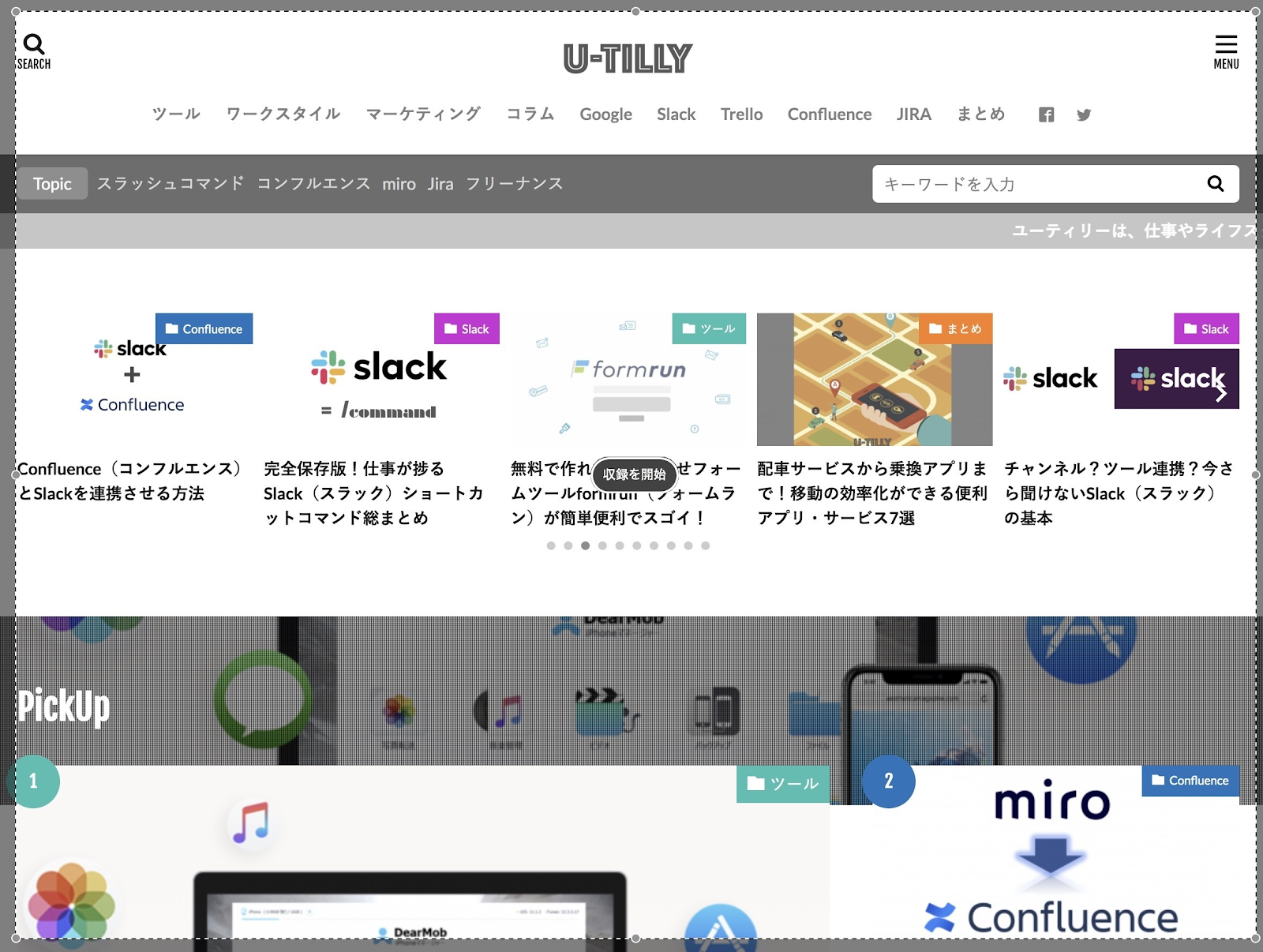Screen dimensions: 1263x952
Task: Click the Slack tag on rightmost carousel card
Action: point(1206,329)
